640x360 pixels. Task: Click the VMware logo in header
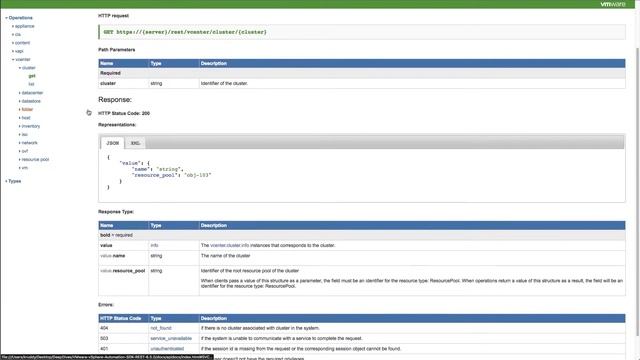coord(613,4)
